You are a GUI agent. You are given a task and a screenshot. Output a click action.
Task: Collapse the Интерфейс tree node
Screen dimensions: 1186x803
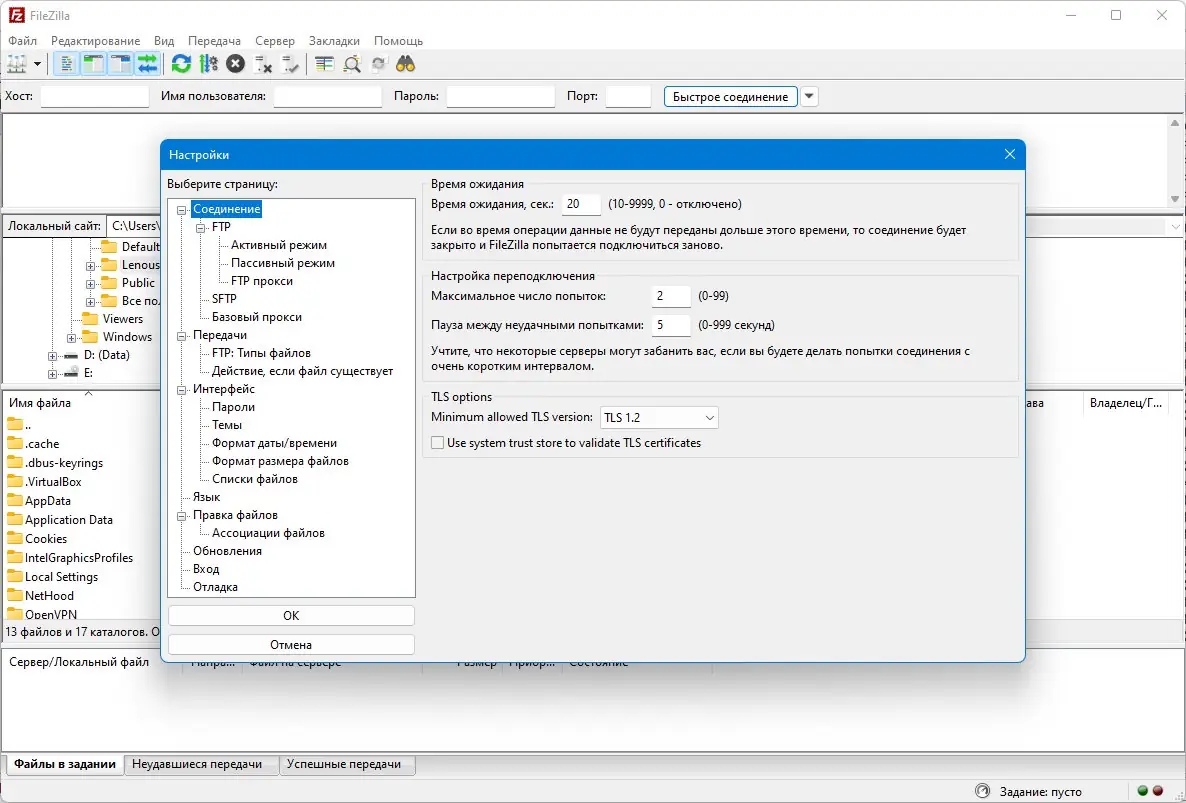pyautogui.click(x=182, y=389)
